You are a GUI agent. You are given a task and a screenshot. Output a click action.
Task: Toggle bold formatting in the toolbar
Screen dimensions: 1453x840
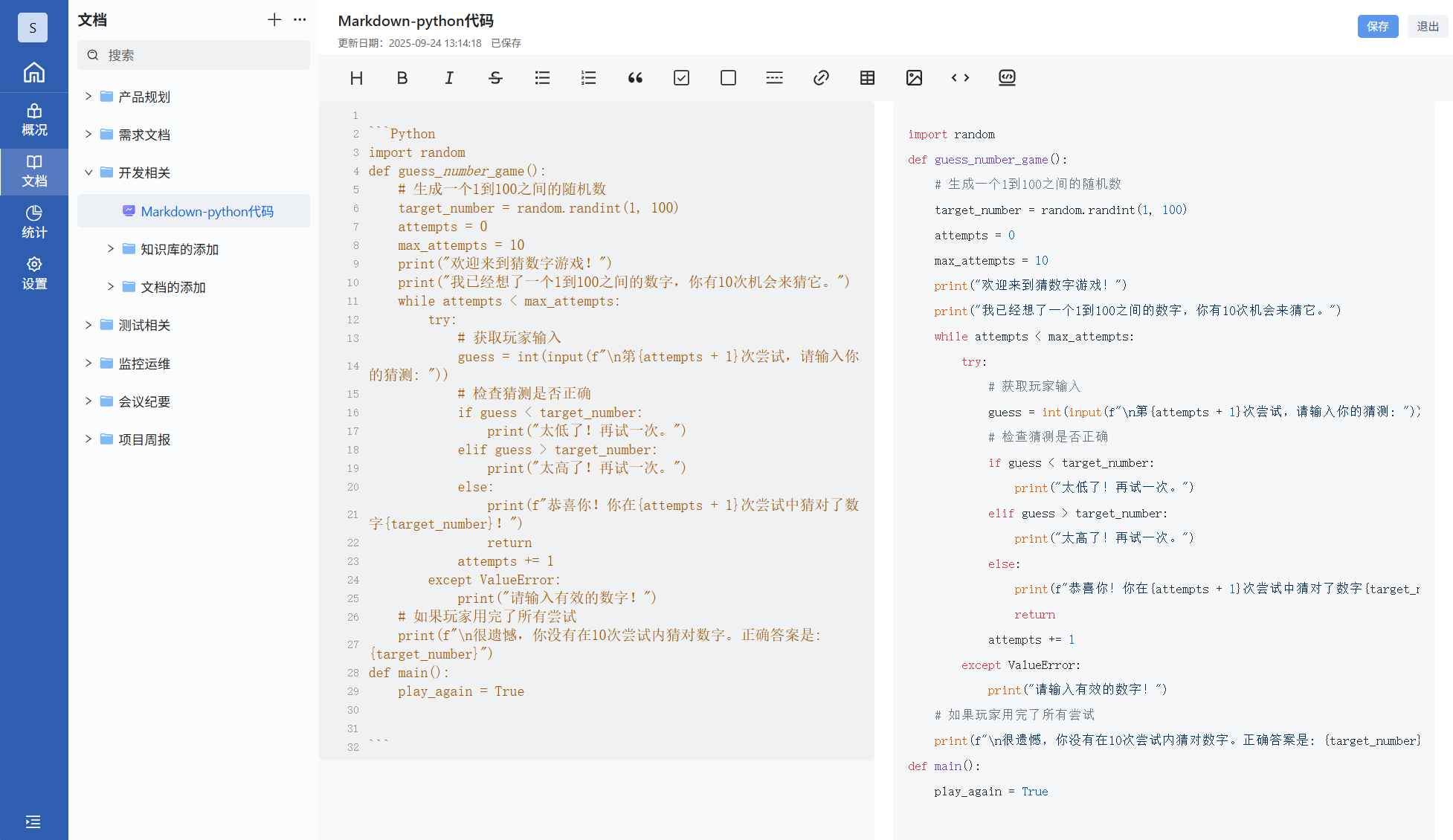[402, 77]
